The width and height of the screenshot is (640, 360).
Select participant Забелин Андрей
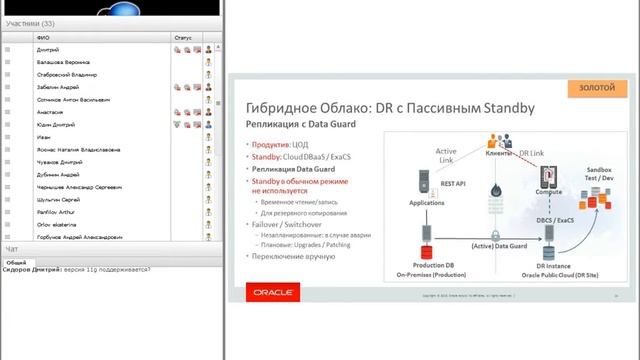(x=58, y=87)
